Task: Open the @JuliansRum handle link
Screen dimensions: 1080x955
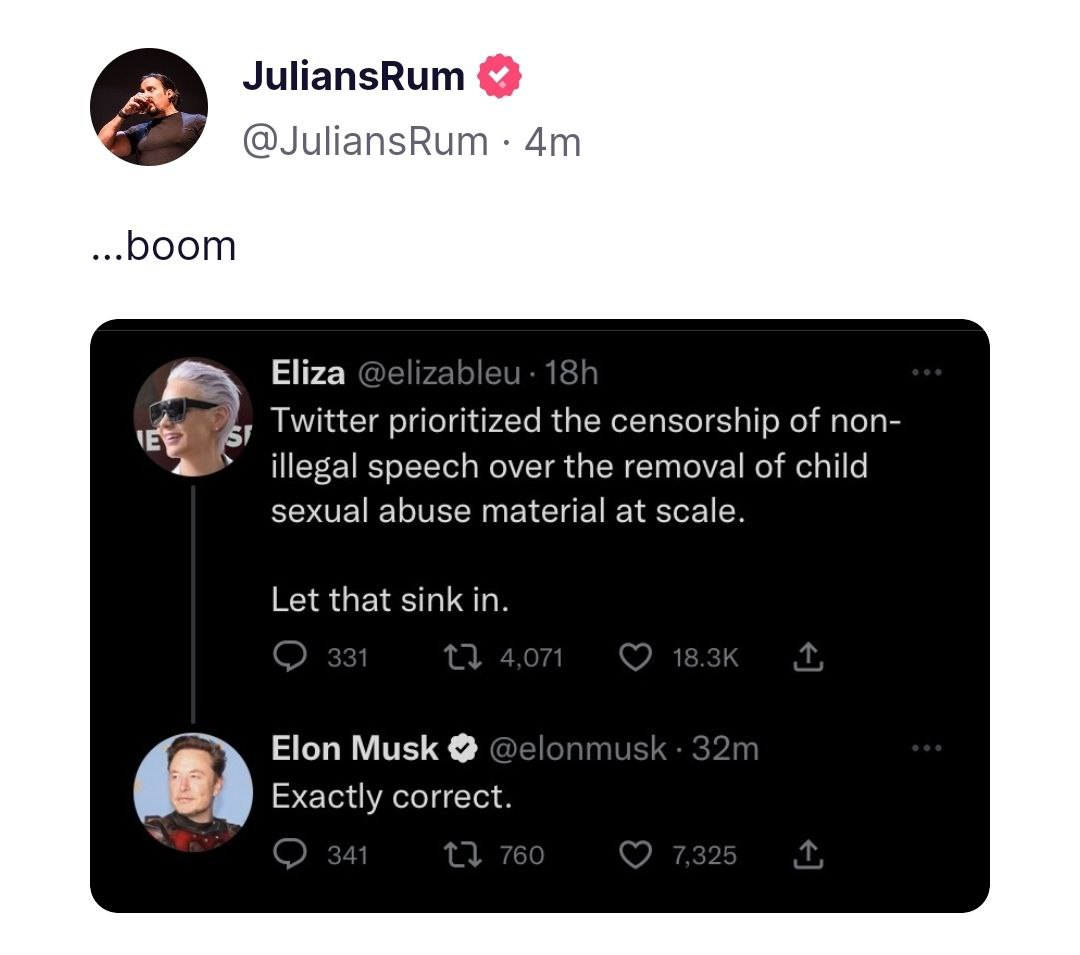Action: click(365, 142)
